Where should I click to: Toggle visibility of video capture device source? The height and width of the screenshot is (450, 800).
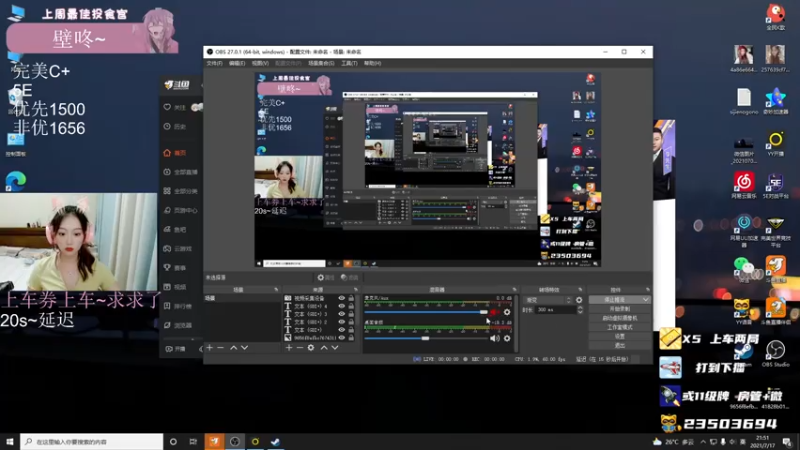(341, 298)
